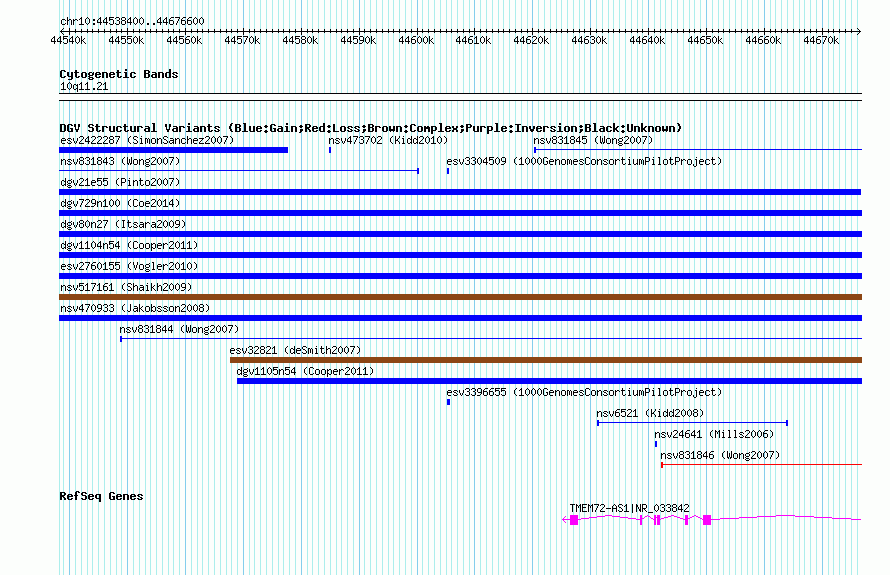Click the nsv6521 (Kidd2008) variant label

pyautogui.click(x=650, y=413)
